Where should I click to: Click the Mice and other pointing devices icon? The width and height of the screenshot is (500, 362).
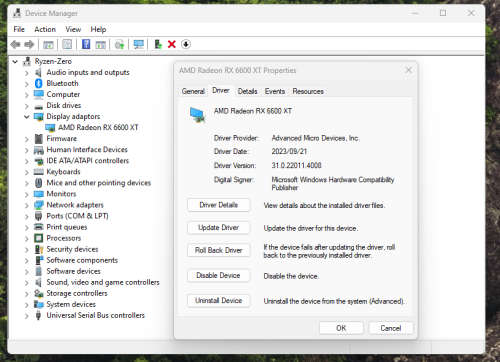(x=39, y=183)
